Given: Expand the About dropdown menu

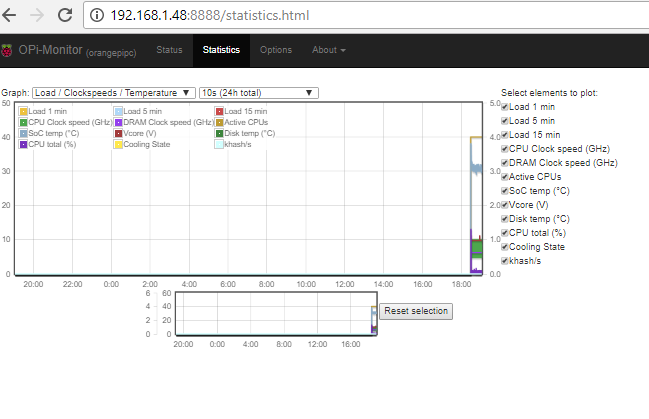Looking at the screenshot, I should (329, 50).
